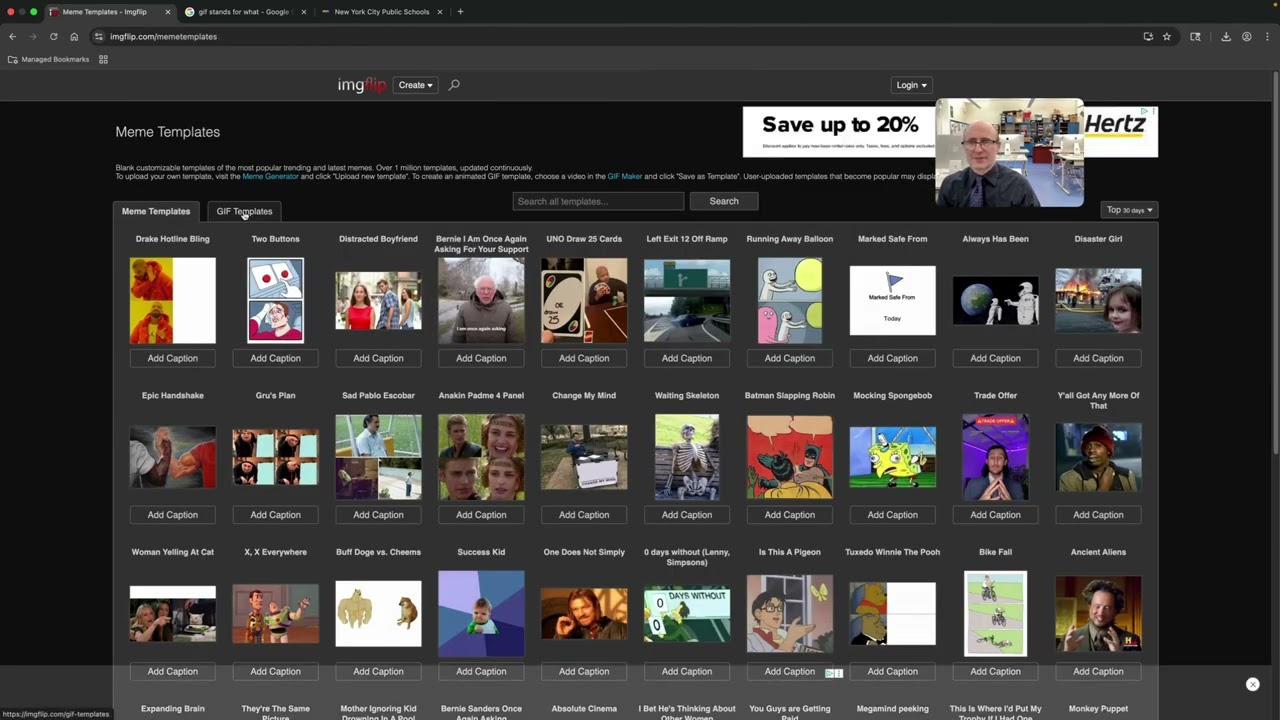Open the GIF Maker link

pyautogui.click(x=625, y=176)
